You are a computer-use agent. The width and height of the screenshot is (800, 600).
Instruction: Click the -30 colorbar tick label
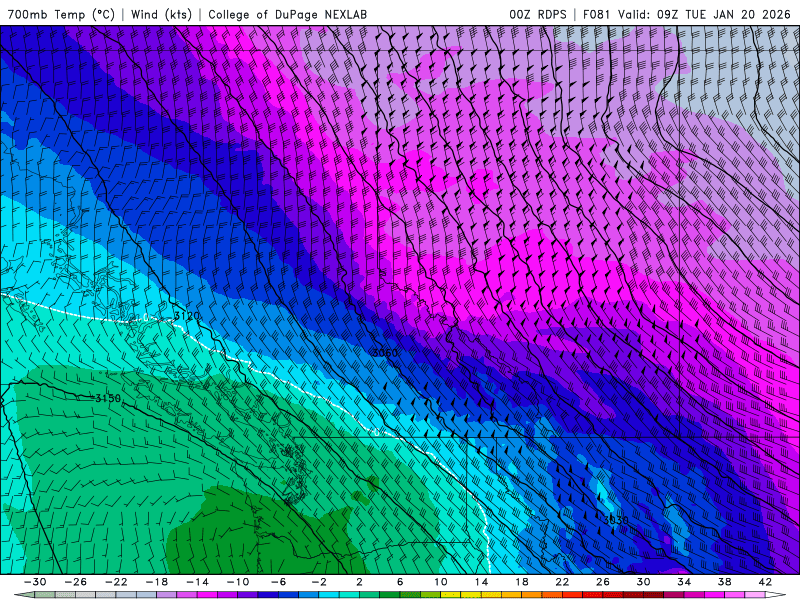(35, 582)
